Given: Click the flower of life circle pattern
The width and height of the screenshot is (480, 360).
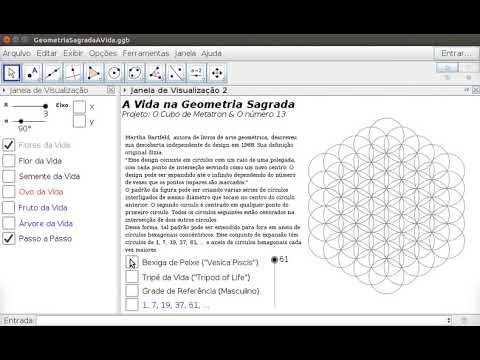Looking at the screenshot, I should click(x=387, y=206).
